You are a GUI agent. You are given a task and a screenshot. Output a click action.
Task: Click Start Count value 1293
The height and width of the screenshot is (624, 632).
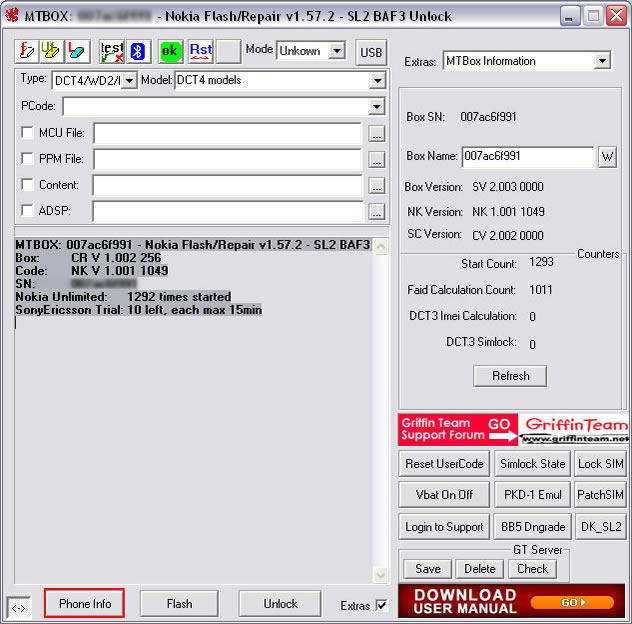541,262
